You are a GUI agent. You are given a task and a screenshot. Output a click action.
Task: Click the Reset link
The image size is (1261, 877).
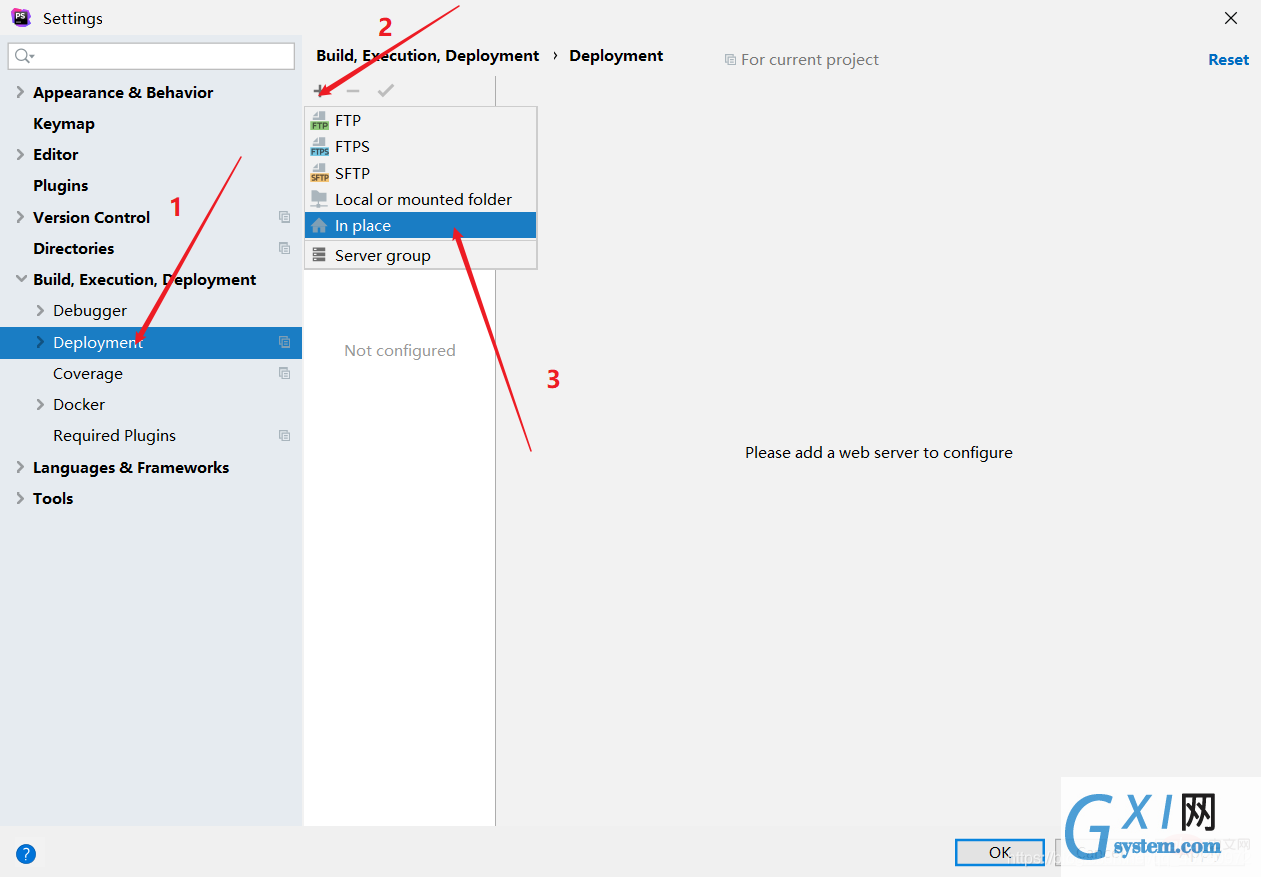coord(1228,60)
